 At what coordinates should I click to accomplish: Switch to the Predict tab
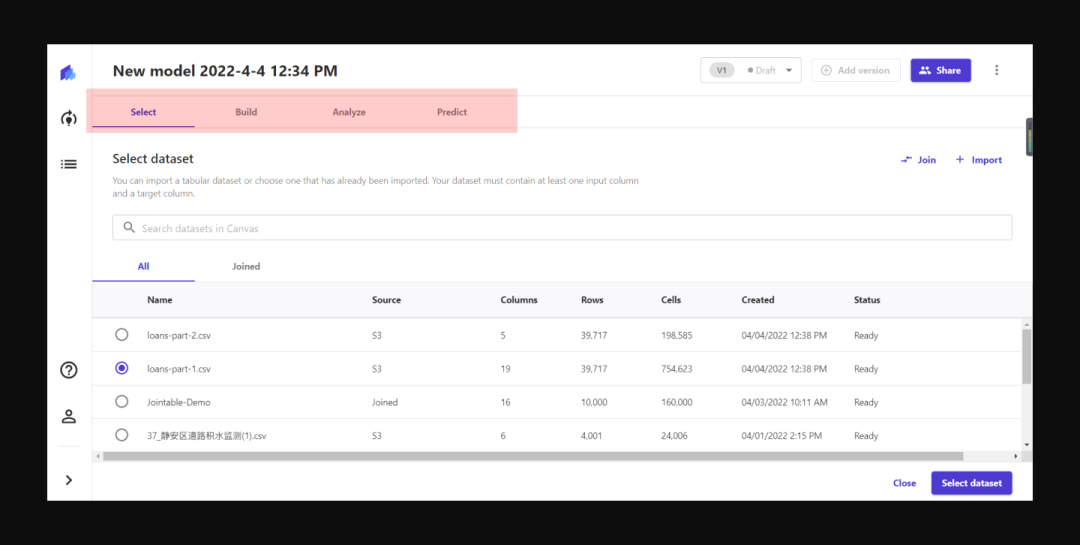(x=452, y=112)
